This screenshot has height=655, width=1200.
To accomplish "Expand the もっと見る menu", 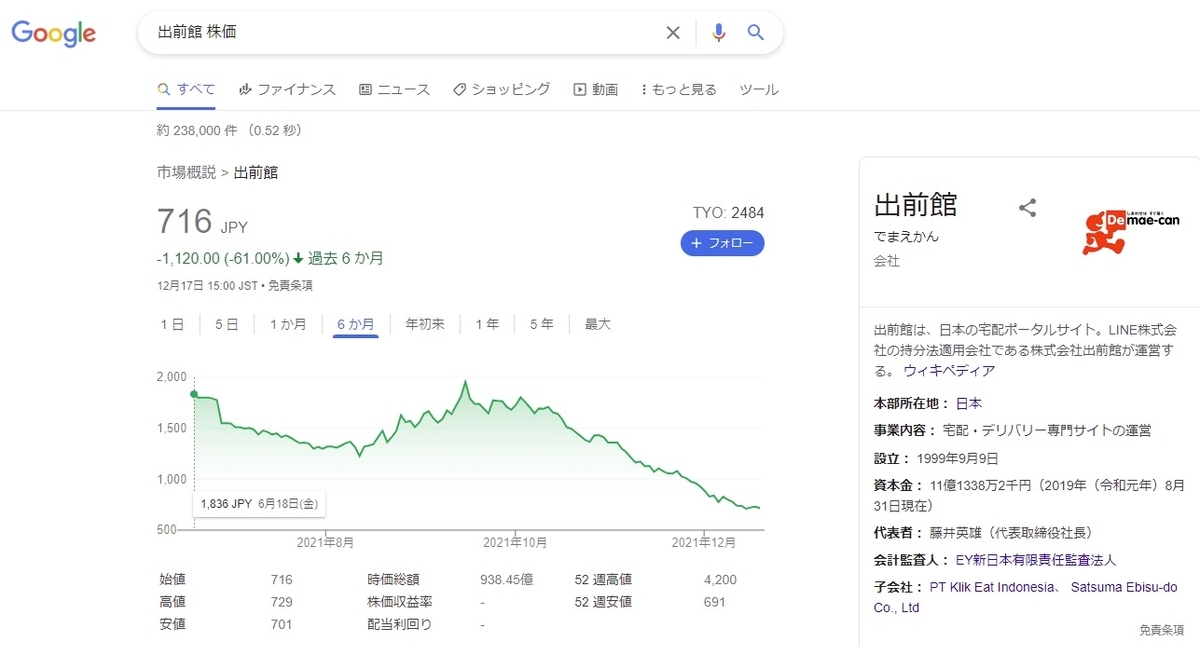I will (x=679, y=89).
